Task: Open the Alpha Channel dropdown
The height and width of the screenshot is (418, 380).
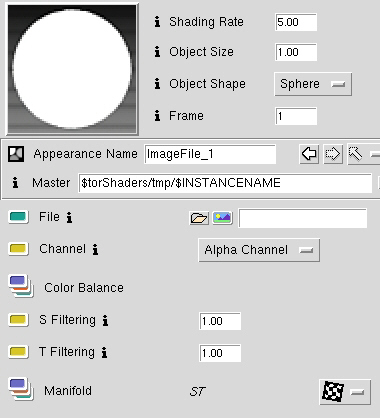Action: tap(259, 250)
